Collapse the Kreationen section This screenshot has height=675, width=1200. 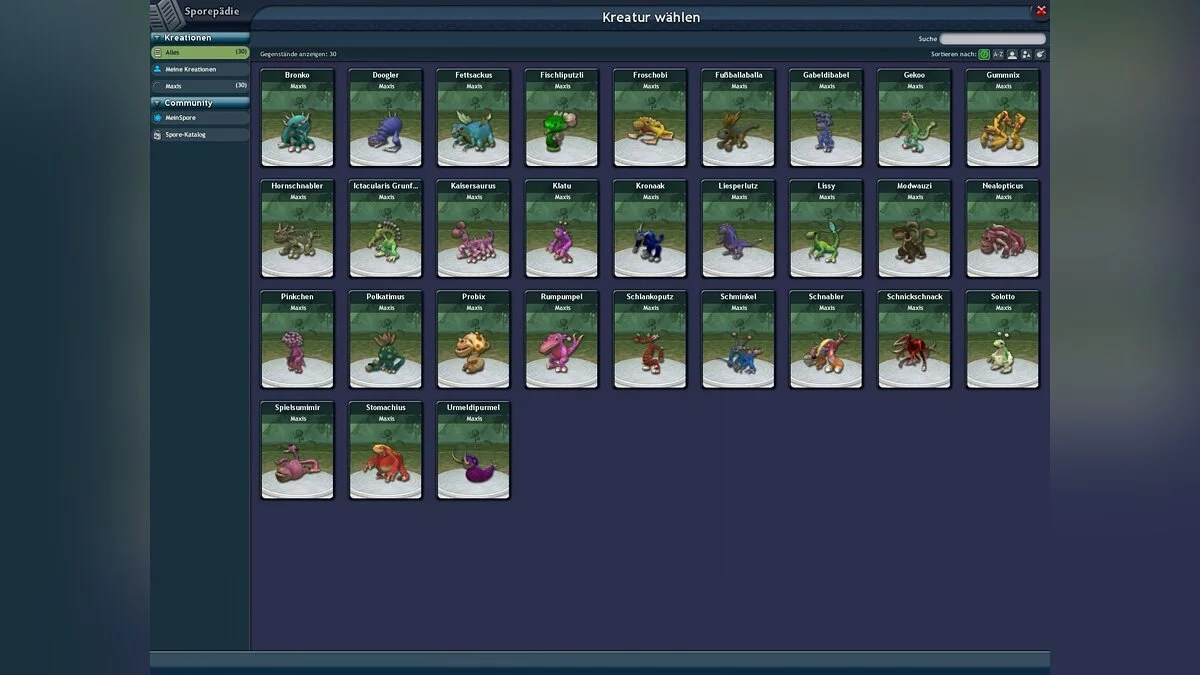coord(157,37)
